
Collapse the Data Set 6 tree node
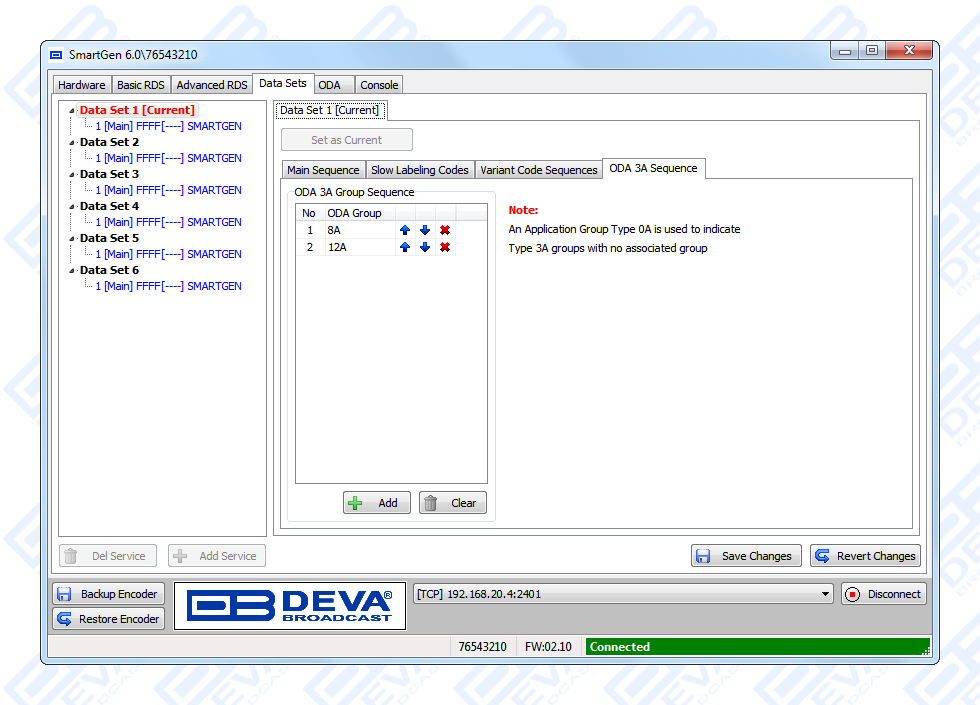coord(72,271)
